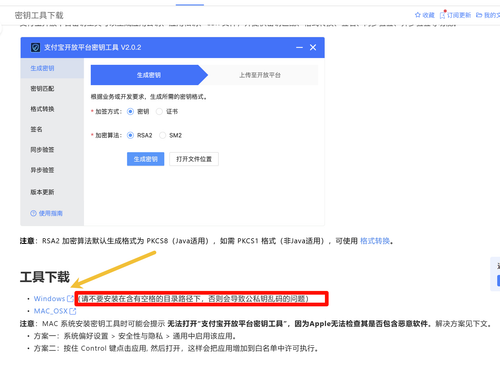Select the 密钥 radio button for 加签方式
The image size is (500, 377).
point(130,111)
